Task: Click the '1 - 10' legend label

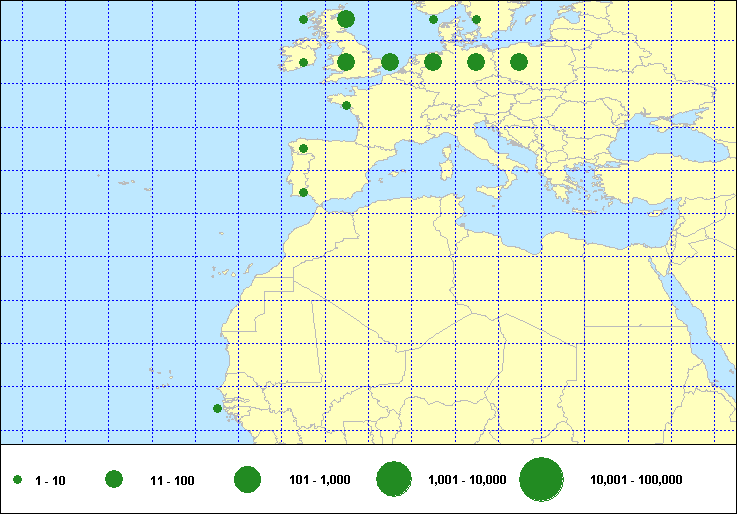Action: 50,481
